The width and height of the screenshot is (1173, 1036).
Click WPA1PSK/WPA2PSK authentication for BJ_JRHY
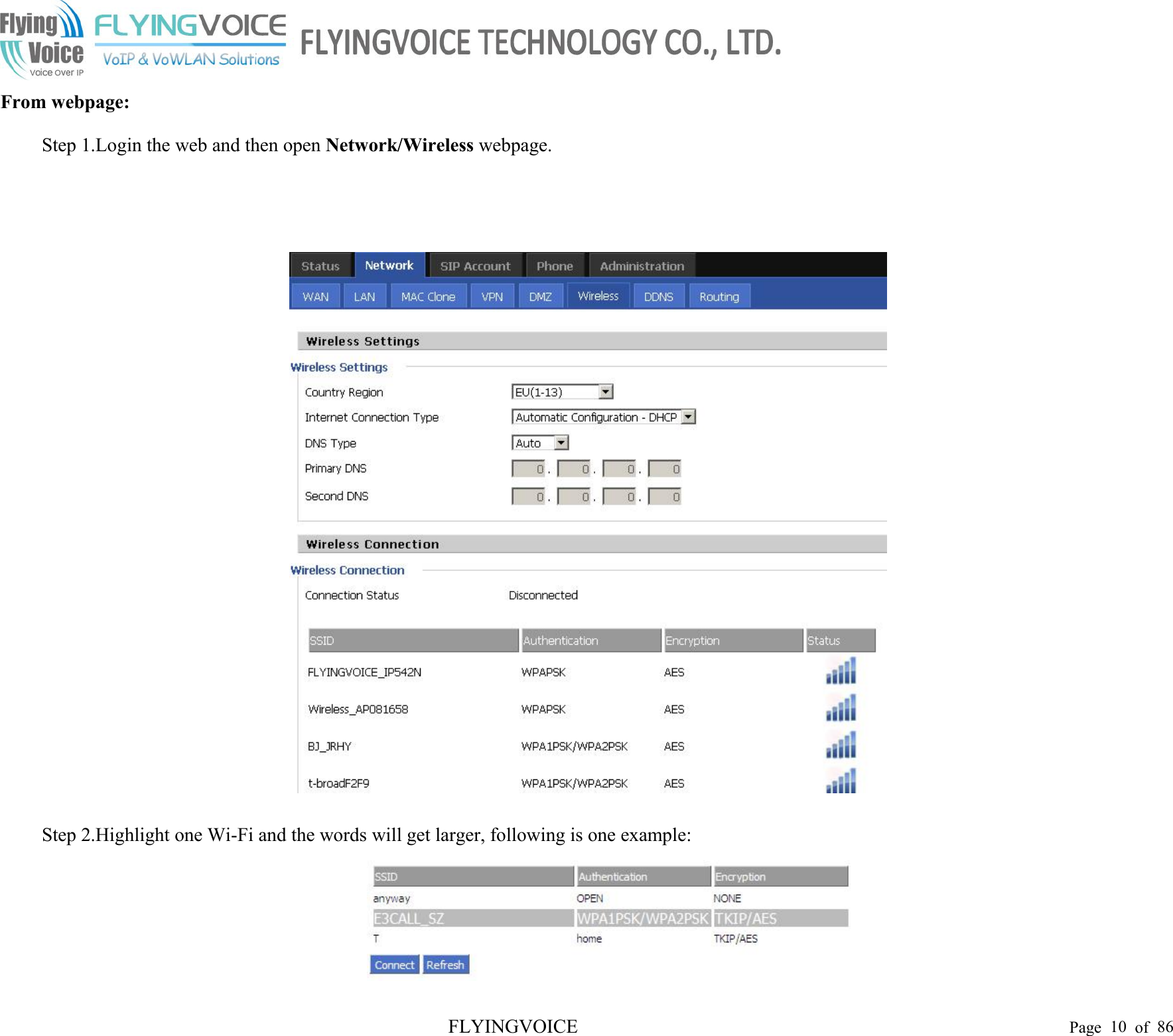575,746
